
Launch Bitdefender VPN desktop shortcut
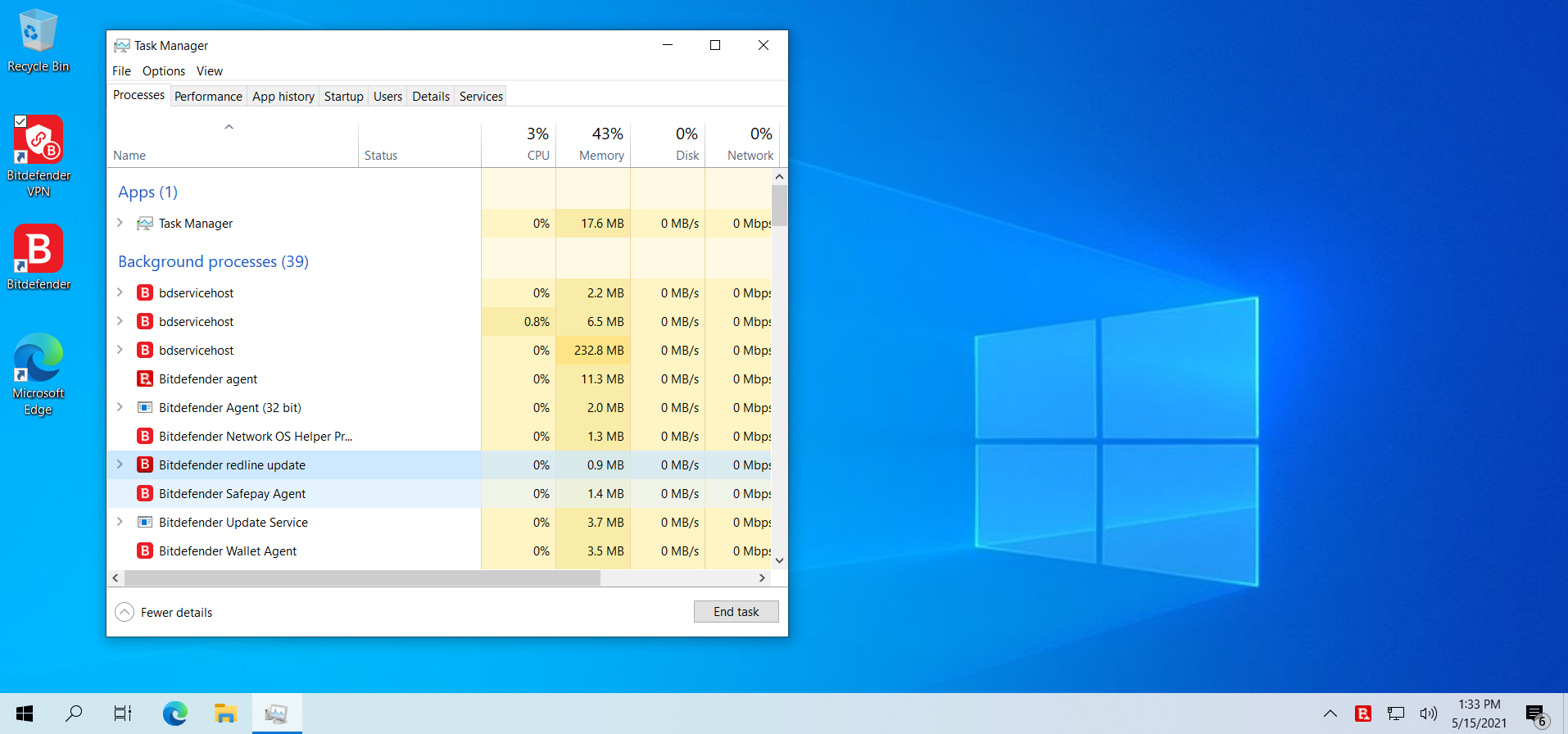39,156
